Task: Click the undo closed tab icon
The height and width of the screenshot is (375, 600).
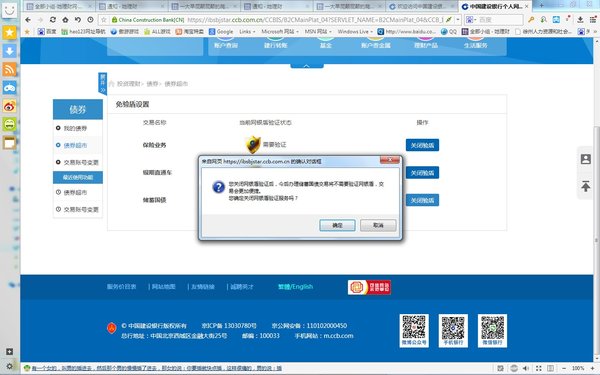Action: click(78, 20)
